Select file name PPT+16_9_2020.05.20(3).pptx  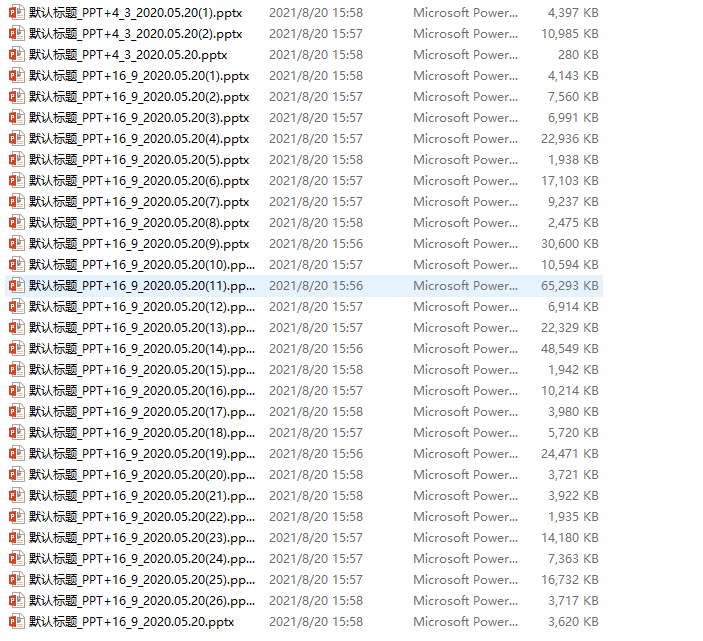[139, 118]
